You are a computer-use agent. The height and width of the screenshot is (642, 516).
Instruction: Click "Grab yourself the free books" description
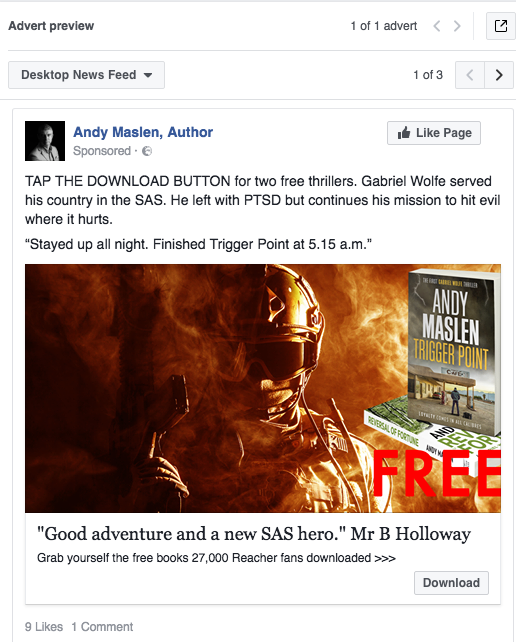(216, 558)
